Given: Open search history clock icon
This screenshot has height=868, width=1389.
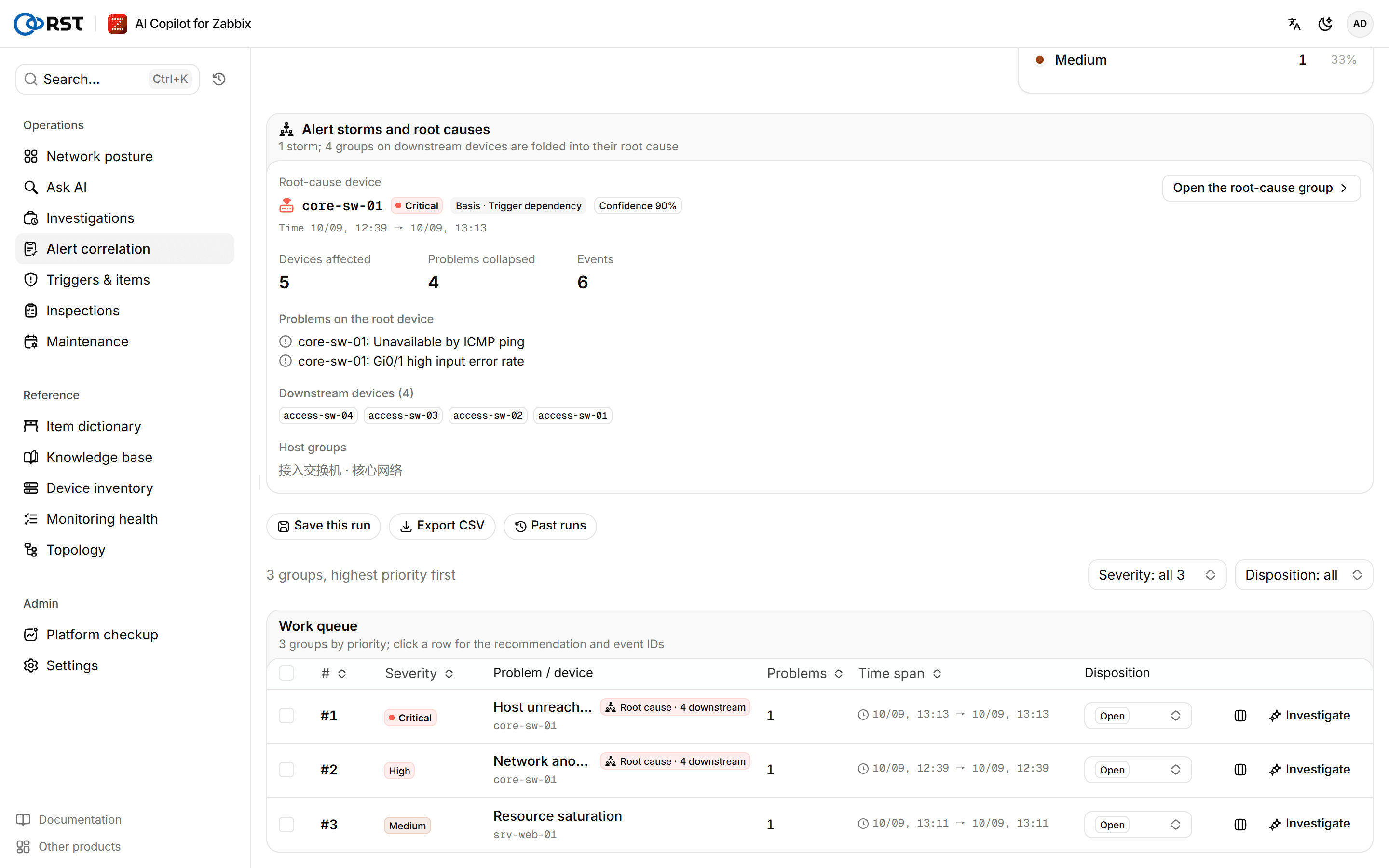Looking at the screenshot, I should pyautogui.click(x=218, y=79).
